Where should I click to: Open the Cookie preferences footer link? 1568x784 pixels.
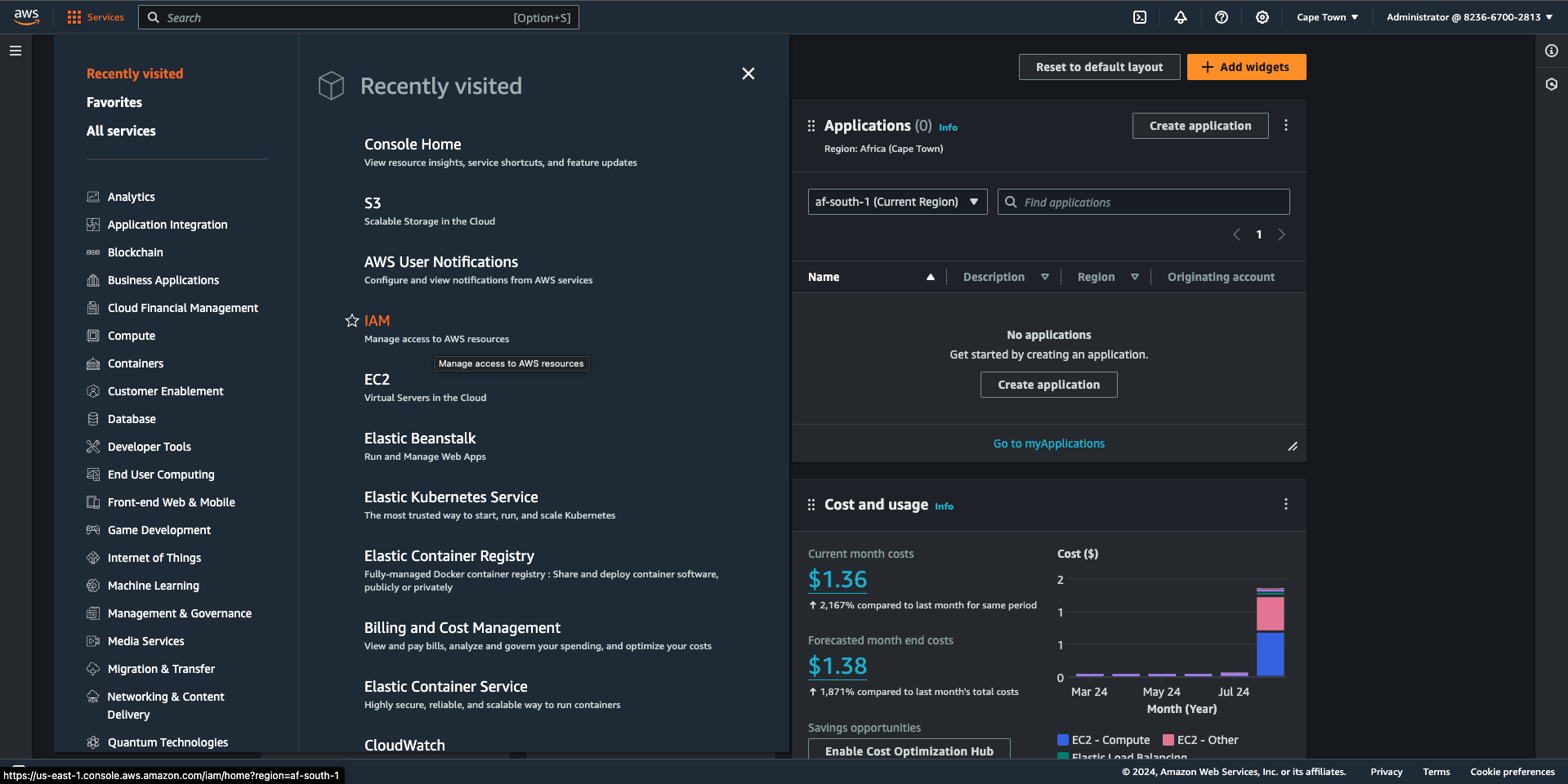pos(1512,772)
